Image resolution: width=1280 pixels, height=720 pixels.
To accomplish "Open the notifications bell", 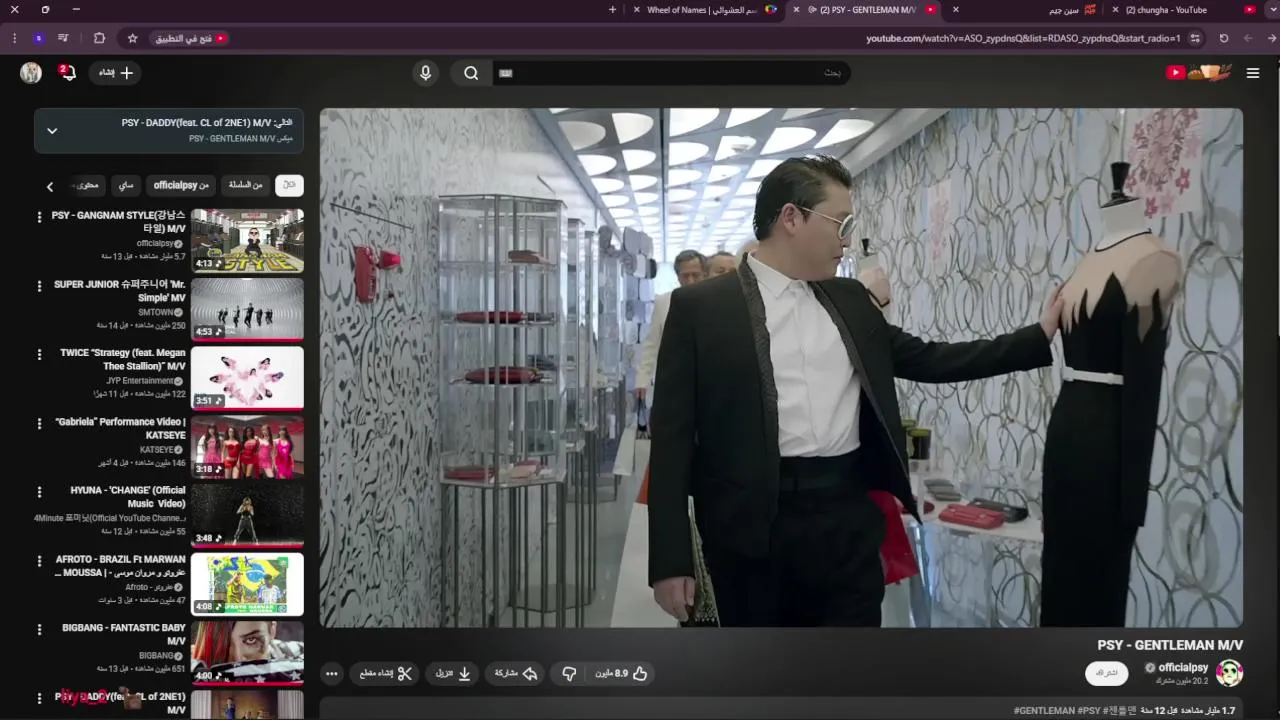I will (x=67, y=73).
